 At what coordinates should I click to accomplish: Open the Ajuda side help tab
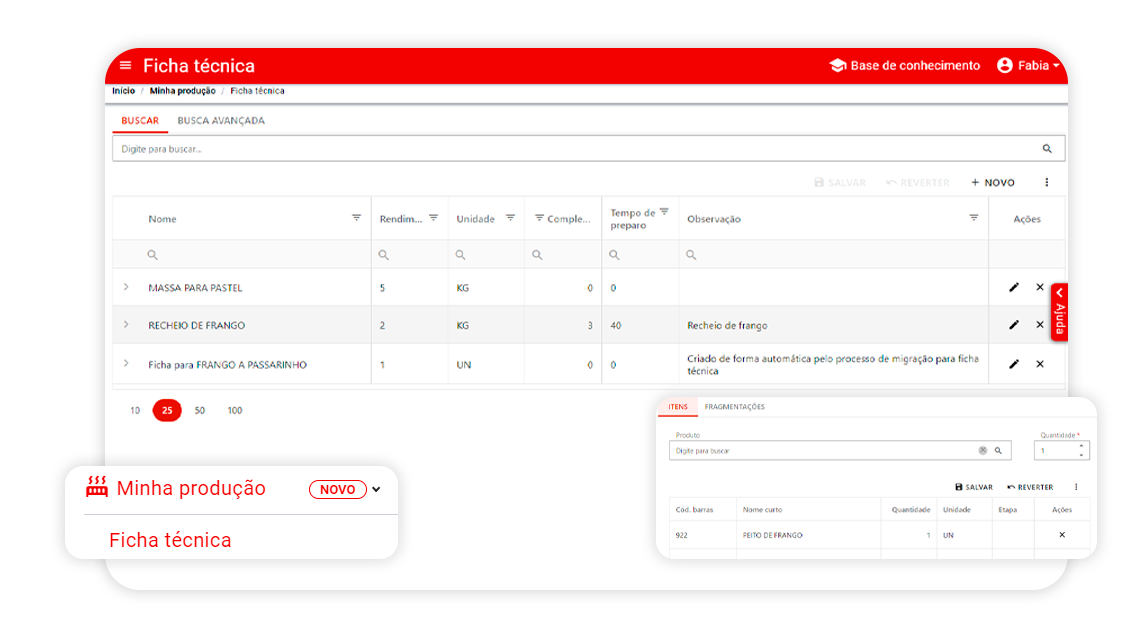click(x=1060, y=312)
